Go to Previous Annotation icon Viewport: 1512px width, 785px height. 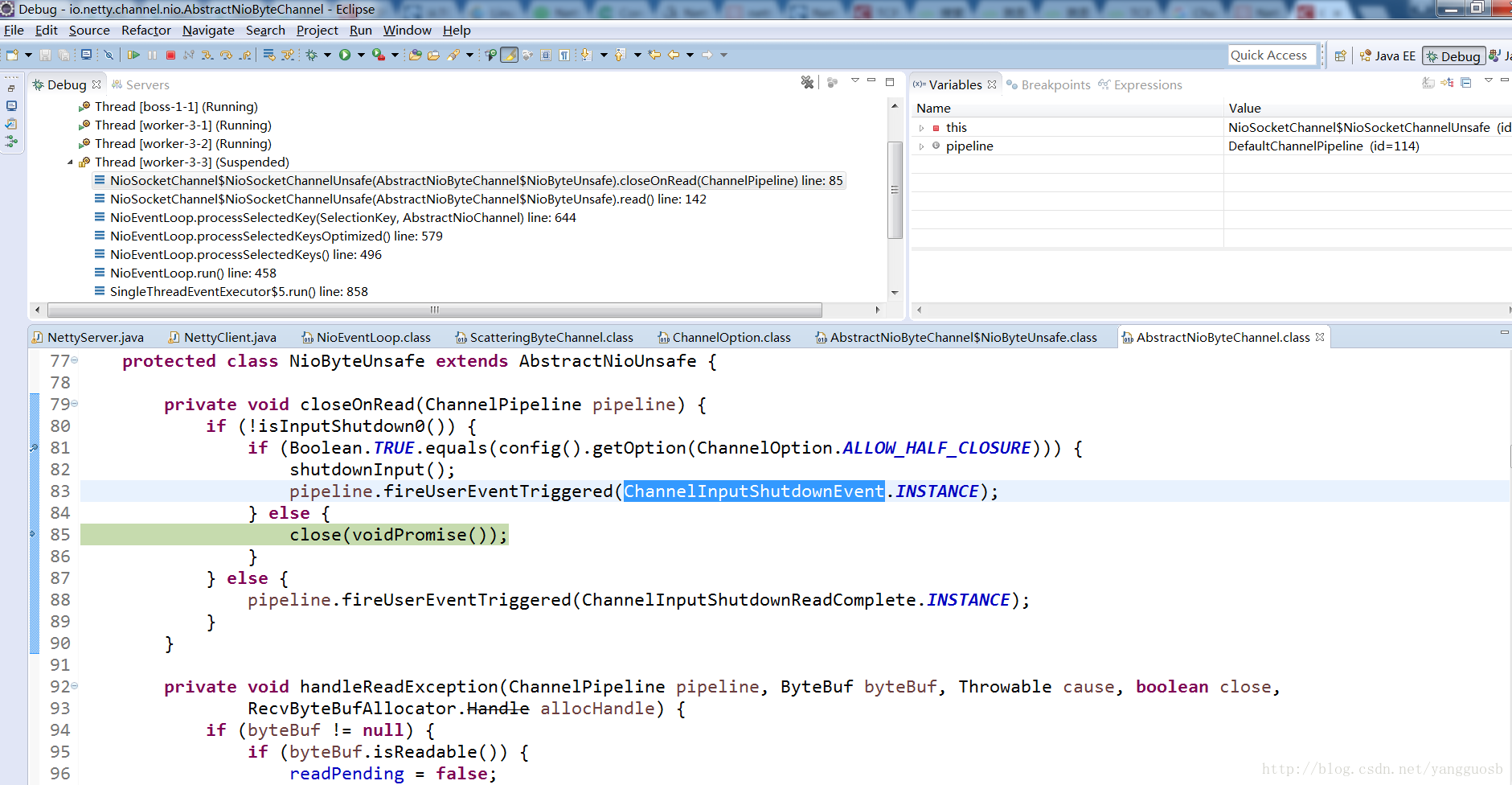click(620, 55)
